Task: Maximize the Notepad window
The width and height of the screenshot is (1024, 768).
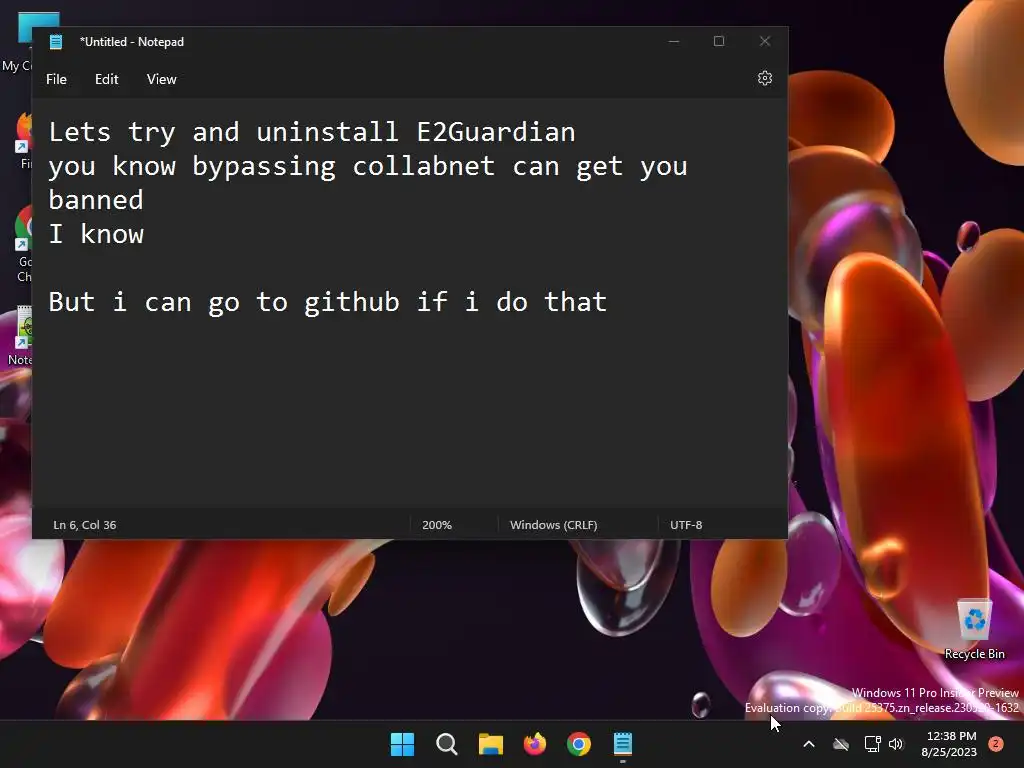Action: (x=719, y=41)
